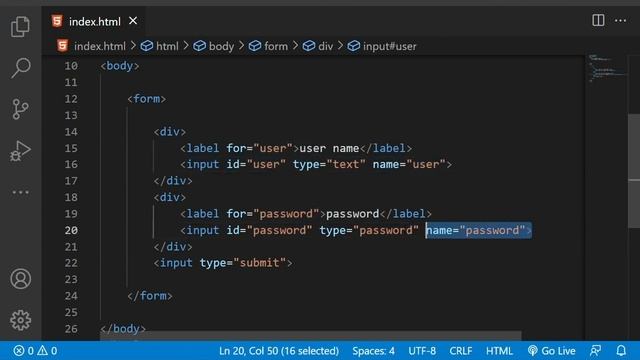
Task: Click the text "user name" on line 15
Action: (x=329, y=148)
